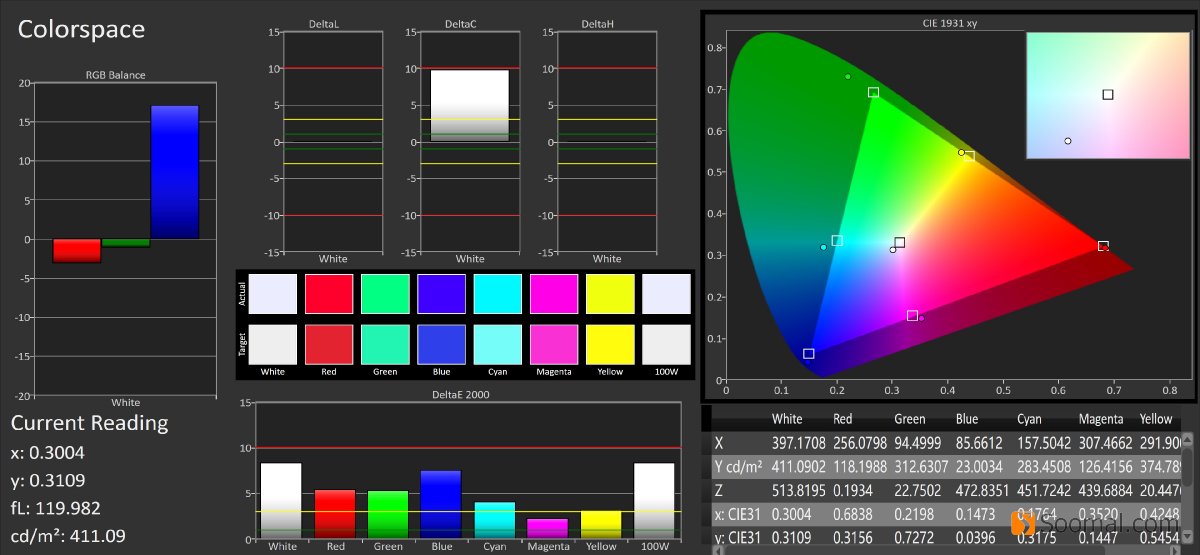Image resolution: width=1200 pixels, height=555 pixels.
Task: Click the blue bar in DeltaE 2000 chart
Action: 441,505
